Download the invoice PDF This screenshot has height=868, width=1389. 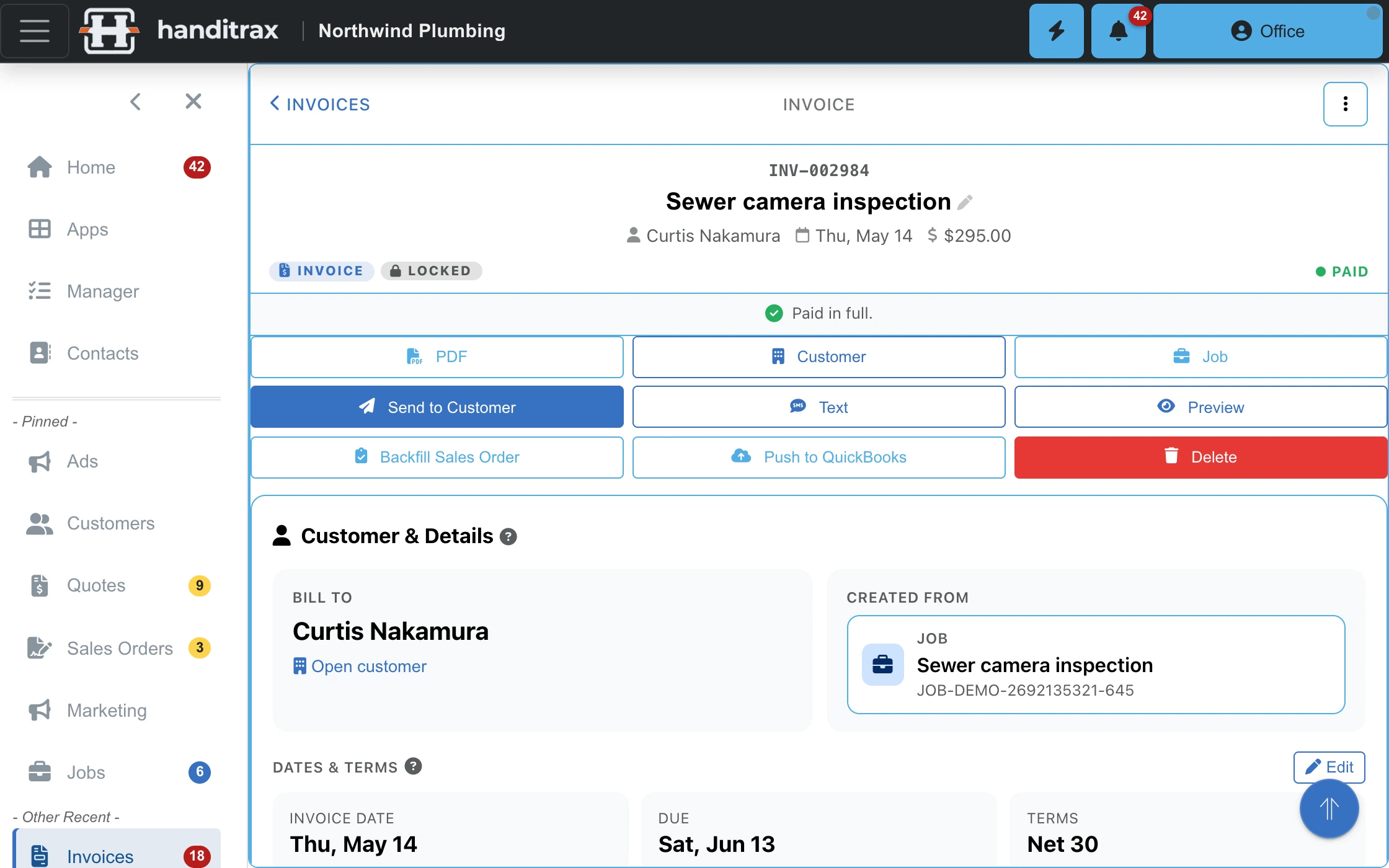(x=437, y=356)
